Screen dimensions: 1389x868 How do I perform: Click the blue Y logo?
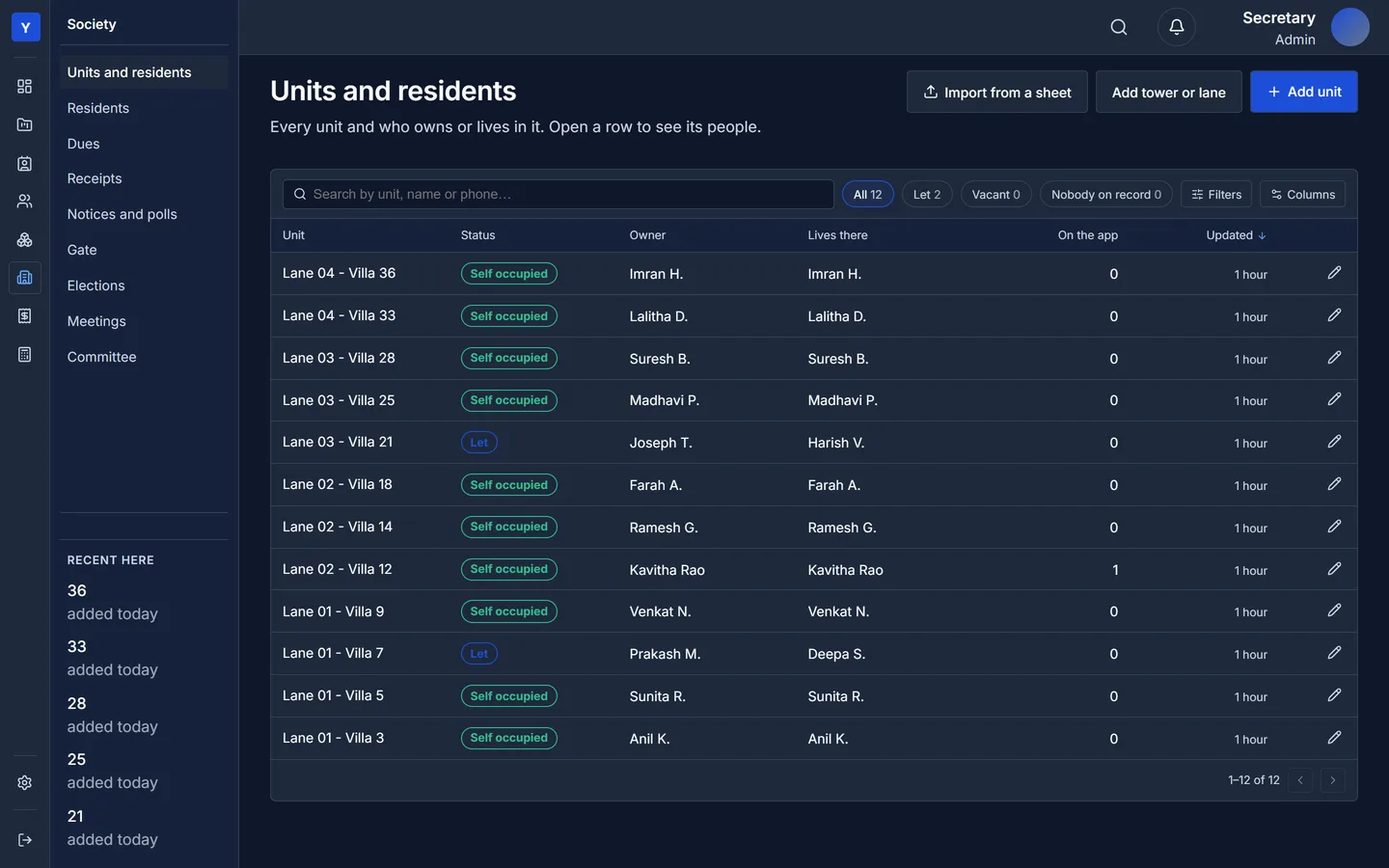pos(26,27)
